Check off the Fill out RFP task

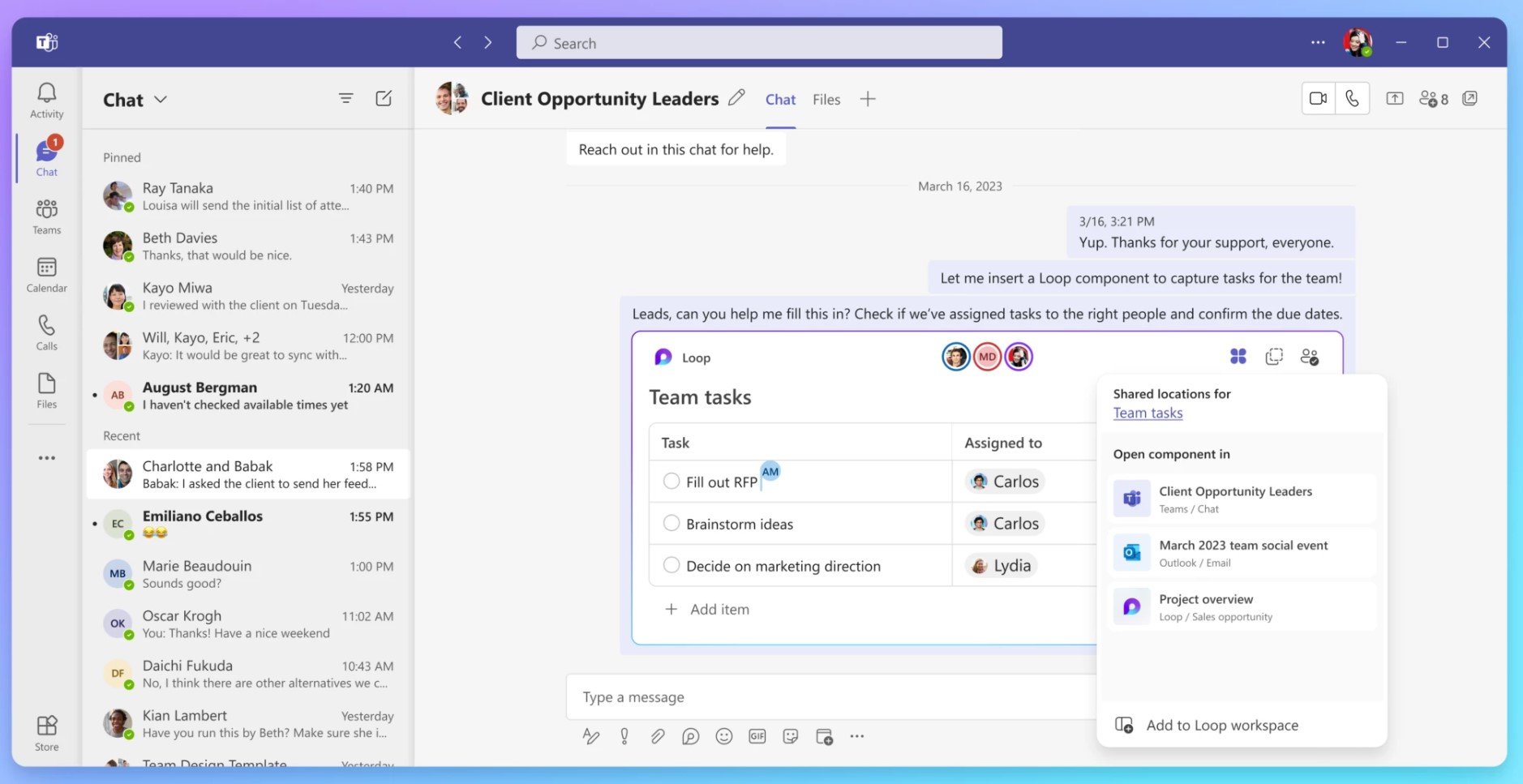[x=671, y=481]
